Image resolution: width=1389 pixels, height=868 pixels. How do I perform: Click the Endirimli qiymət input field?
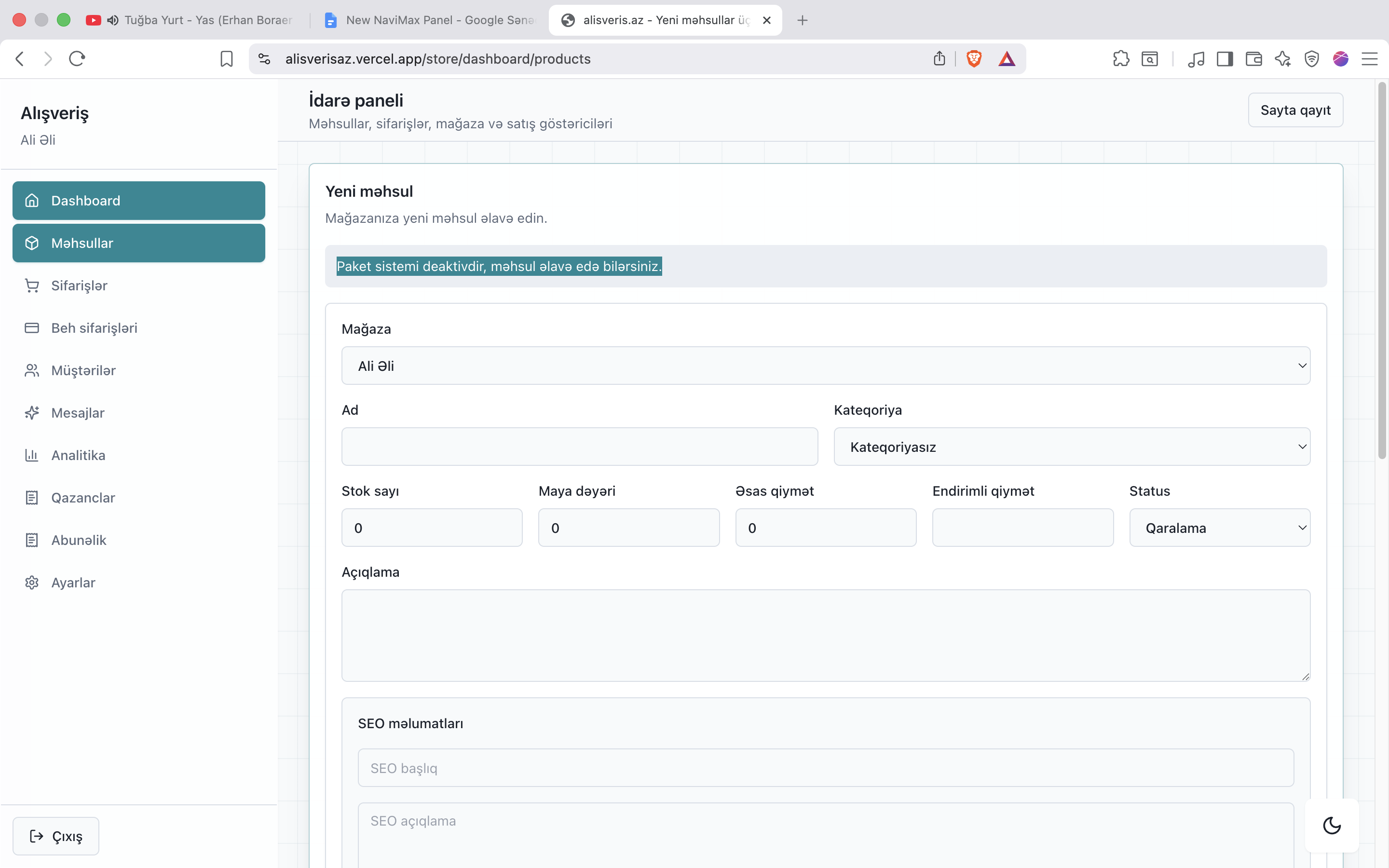pyautogui.click(x=1023, y=528)
